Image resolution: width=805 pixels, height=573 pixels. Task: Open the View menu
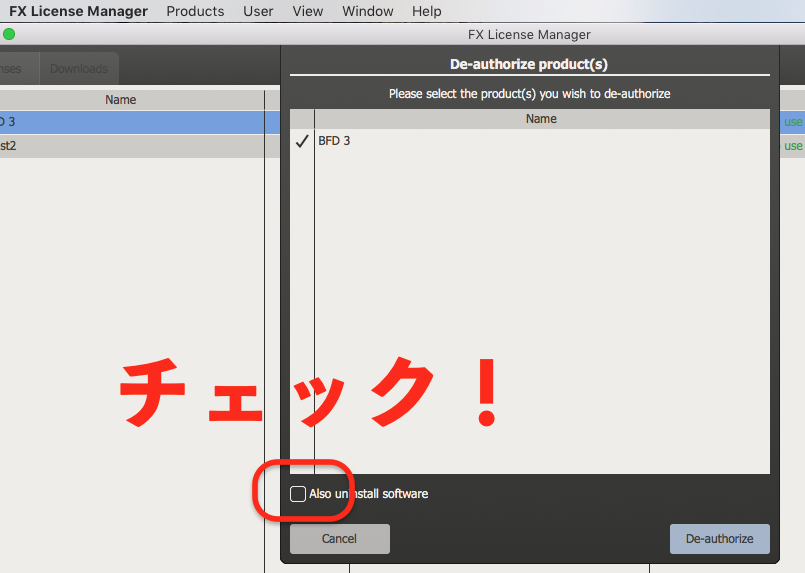308,11
